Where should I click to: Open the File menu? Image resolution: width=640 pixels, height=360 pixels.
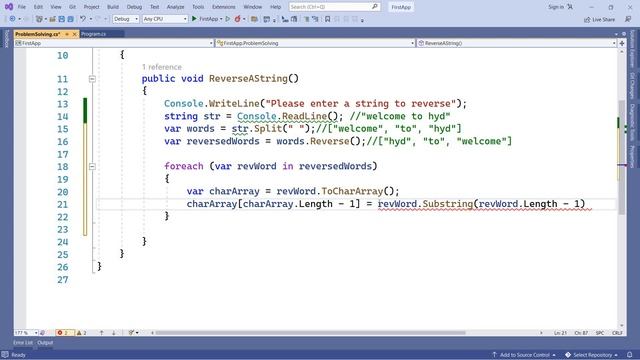tap(22, 7)
